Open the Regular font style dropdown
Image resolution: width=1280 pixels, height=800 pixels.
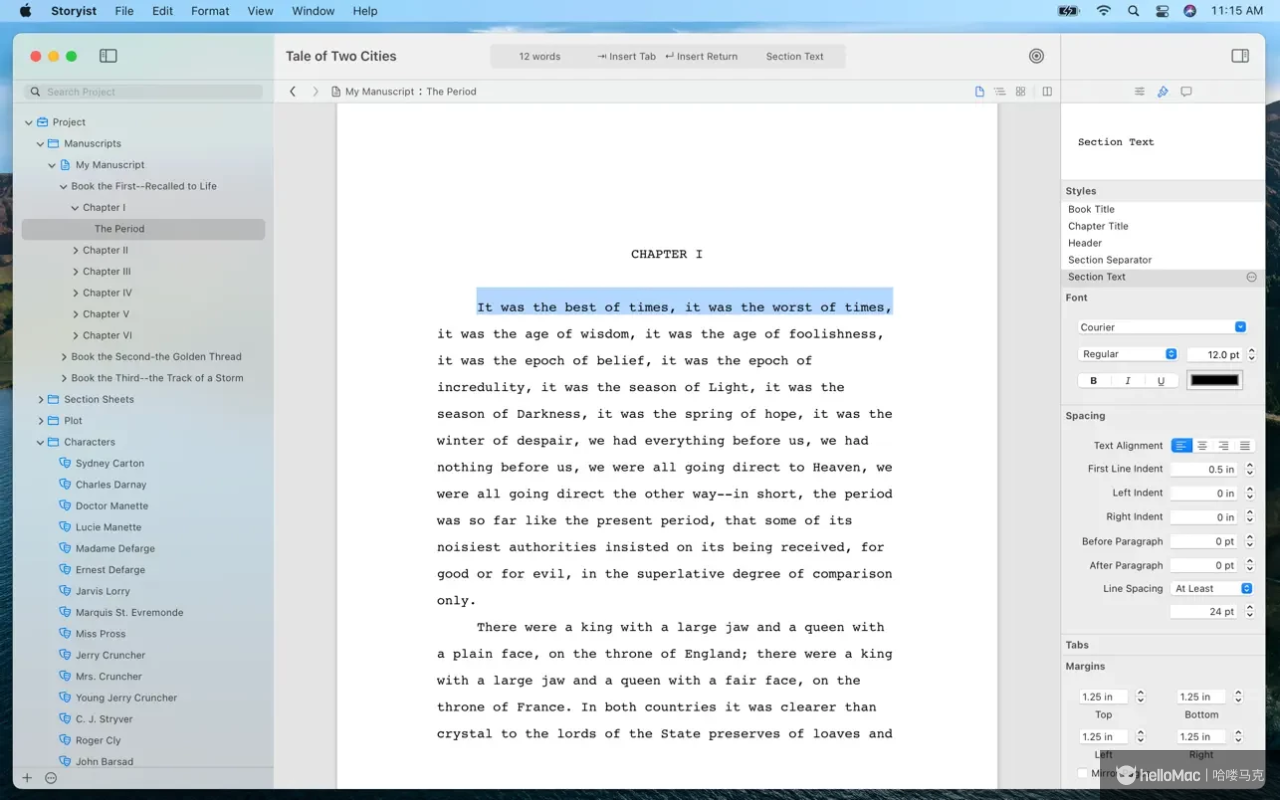tap(1129, 354)
